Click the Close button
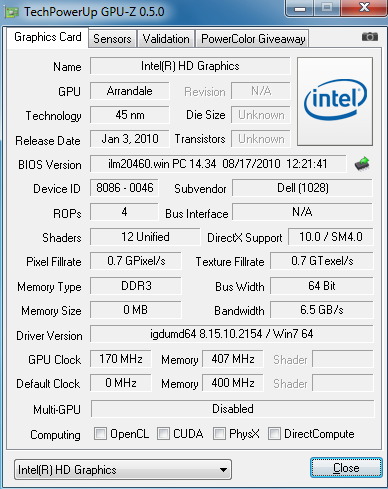Viewport: 388px width, 489px height. tap(346, 468)
